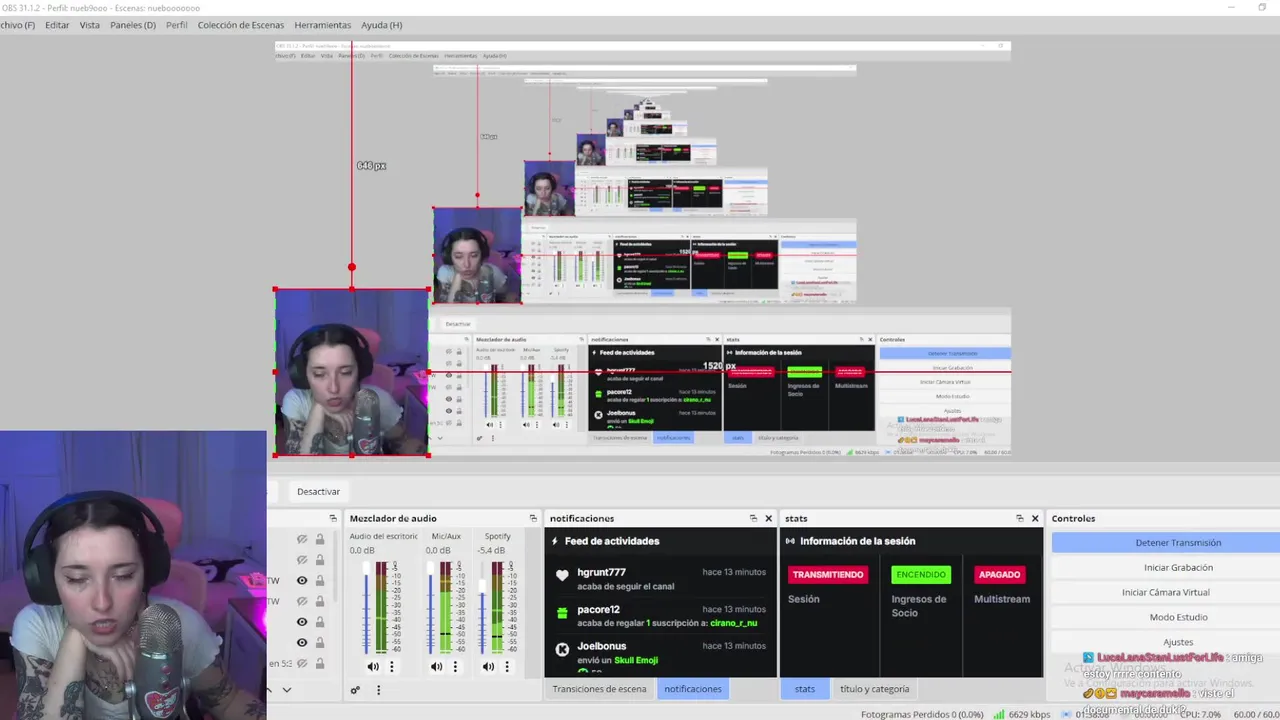The width and height of the screenshot is (1280, 720).
Task: Click the green gift icon beside pacore12
Action: pos(562,613)
